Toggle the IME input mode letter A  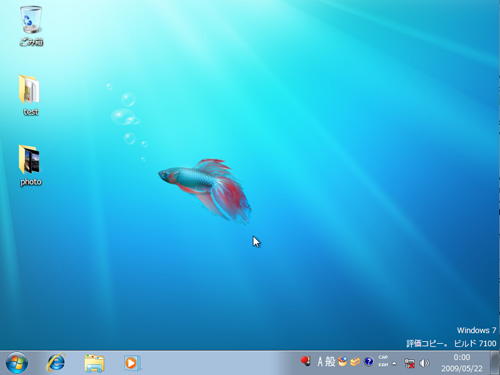pos(320,362)
